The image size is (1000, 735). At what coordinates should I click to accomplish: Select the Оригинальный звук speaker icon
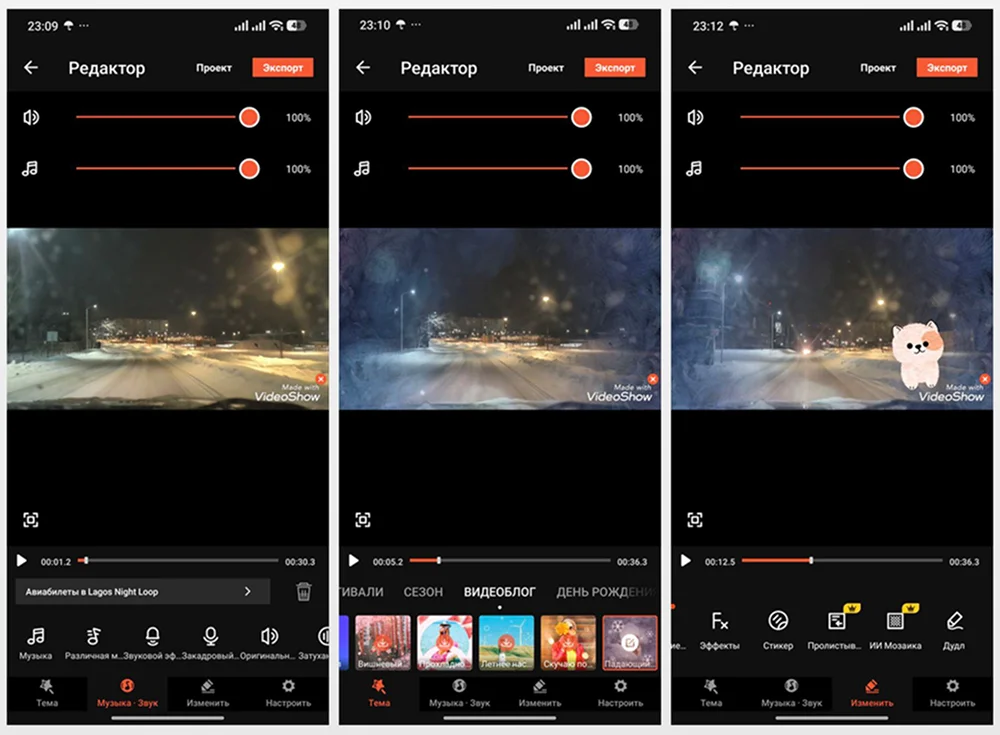268,641
